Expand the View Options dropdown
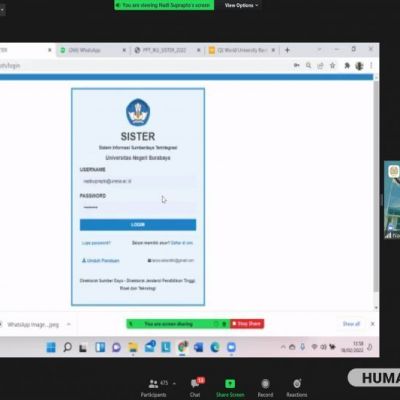This screenshot has height=400, width=400. (x=241, y=5)
